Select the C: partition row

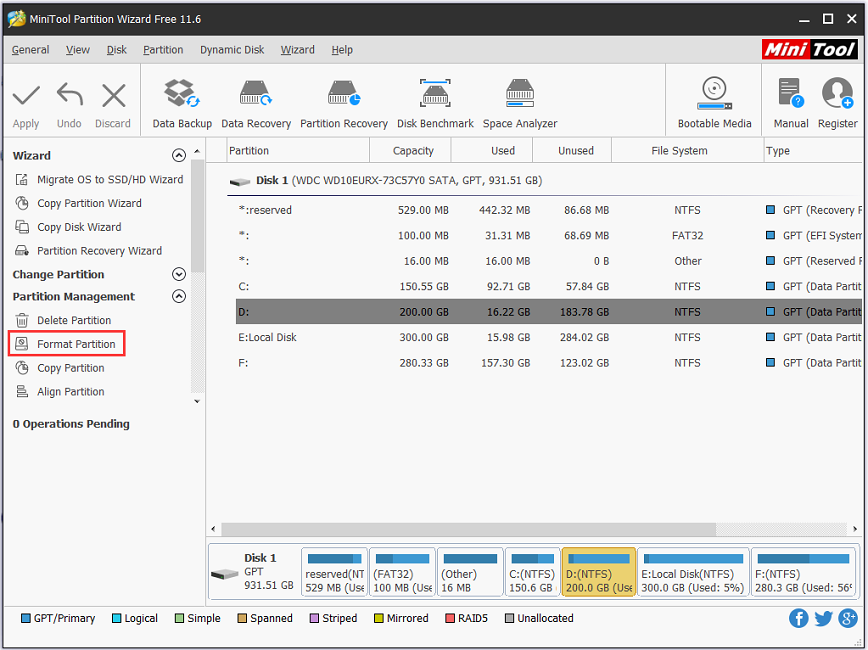[x=549, y=286]
